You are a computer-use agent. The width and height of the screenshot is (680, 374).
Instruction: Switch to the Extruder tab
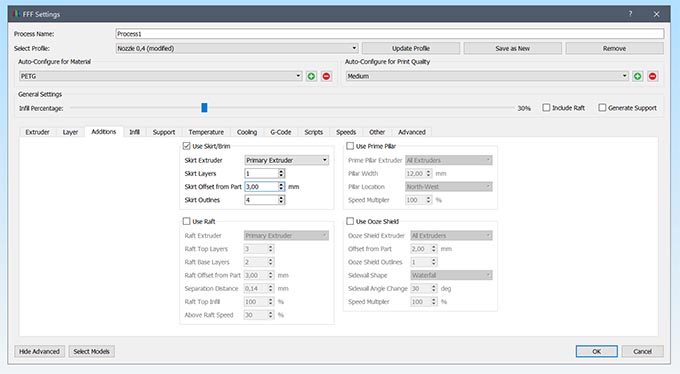point(37,132)
